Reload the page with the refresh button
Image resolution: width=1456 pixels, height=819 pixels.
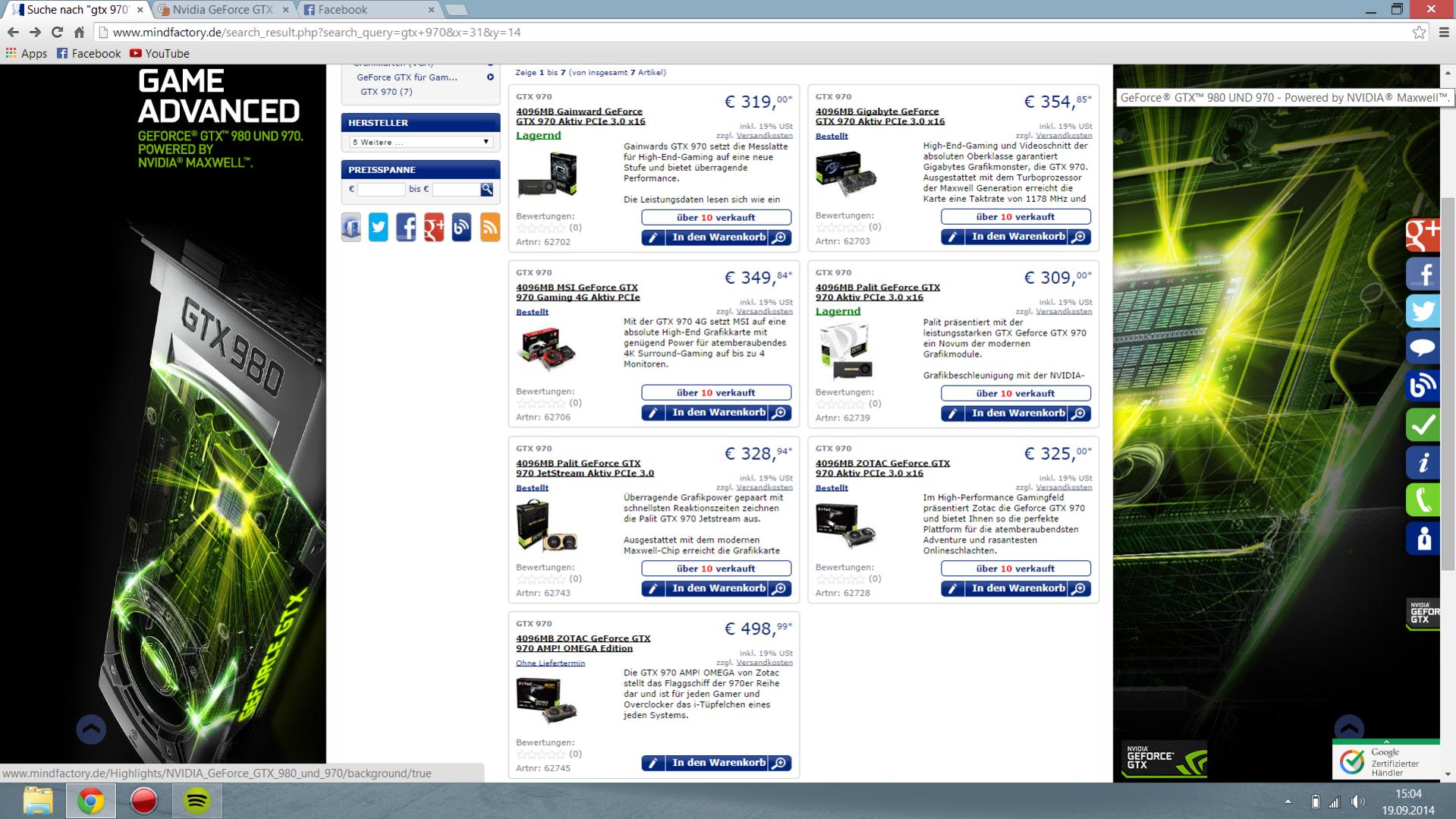pos(57,32)
